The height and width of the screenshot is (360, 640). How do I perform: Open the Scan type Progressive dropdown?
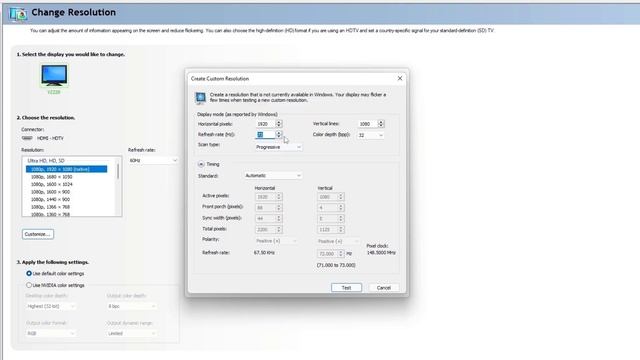click(x=278, y=147)
